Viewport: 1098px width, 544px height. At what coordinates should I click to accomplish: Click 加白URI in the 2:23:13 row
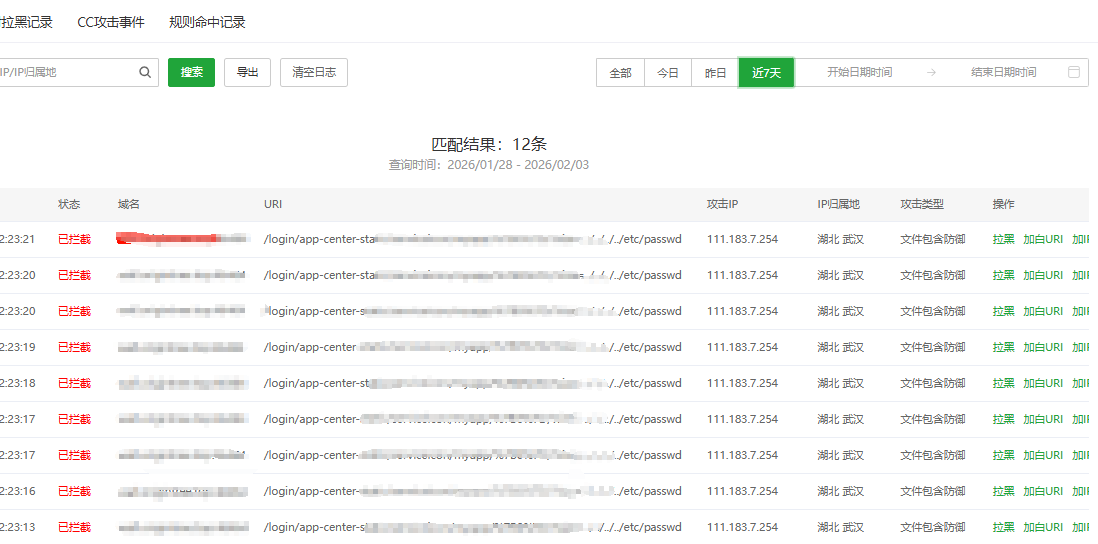coord(1043,527)
